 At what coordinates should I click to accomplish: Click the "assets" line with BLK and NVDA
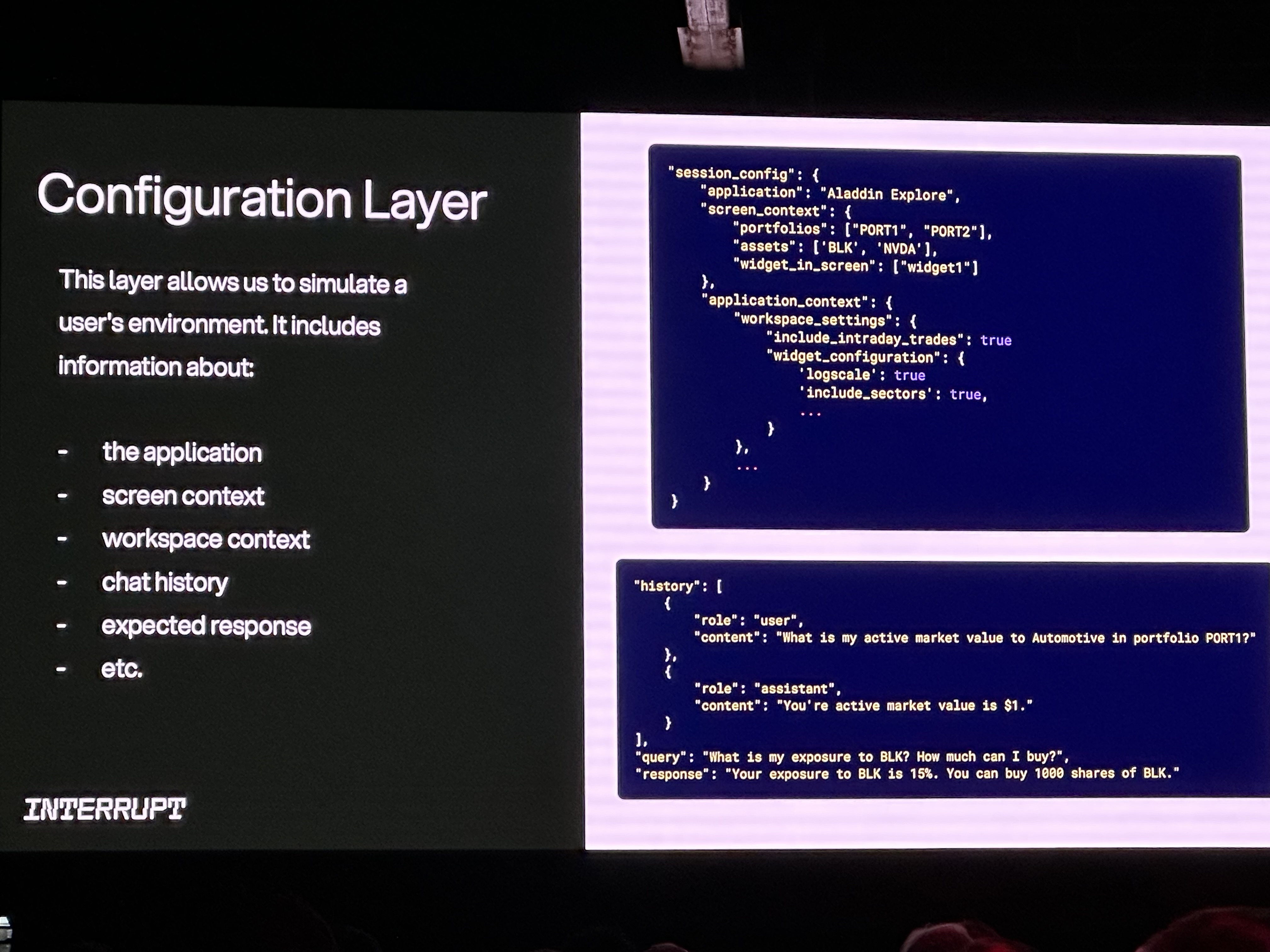[835, 247]
